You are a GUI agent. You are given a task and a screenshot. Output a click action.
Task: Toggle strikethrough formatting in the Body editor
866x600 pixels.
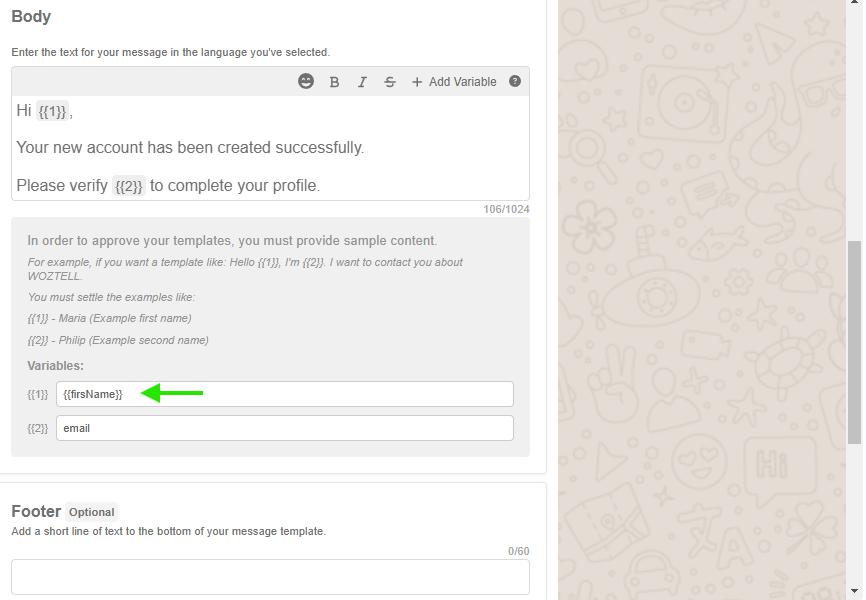coord(390,82)
